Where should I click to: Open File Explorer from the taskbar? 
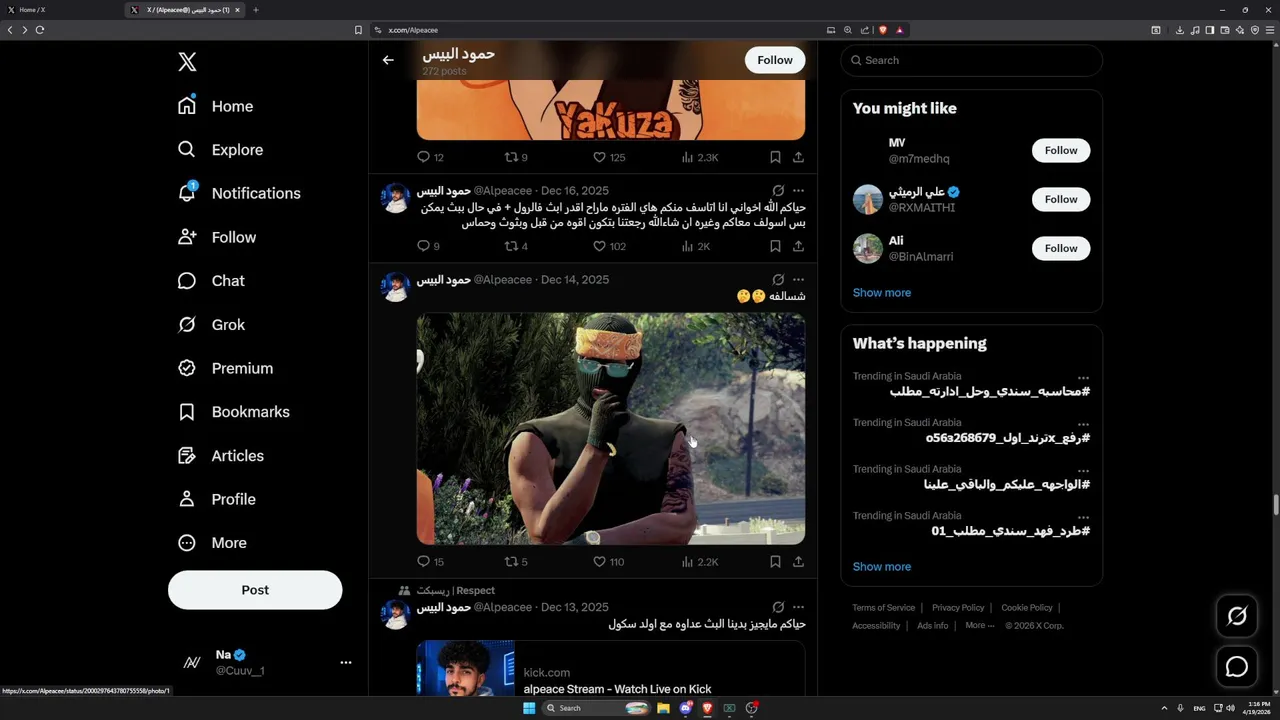coord(663,708)
